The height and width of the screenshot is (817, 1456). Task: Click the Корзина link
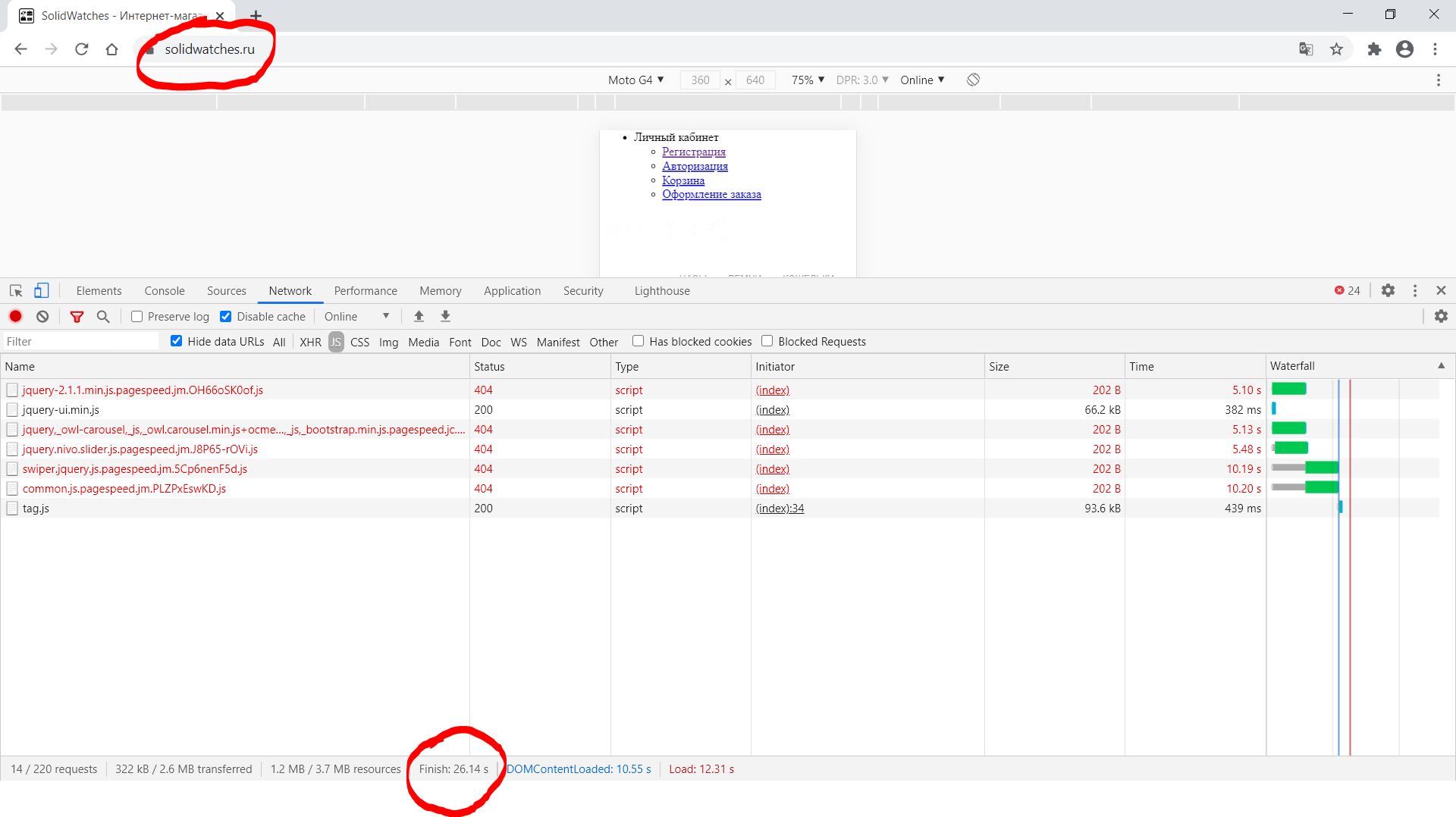pos(683,180)
